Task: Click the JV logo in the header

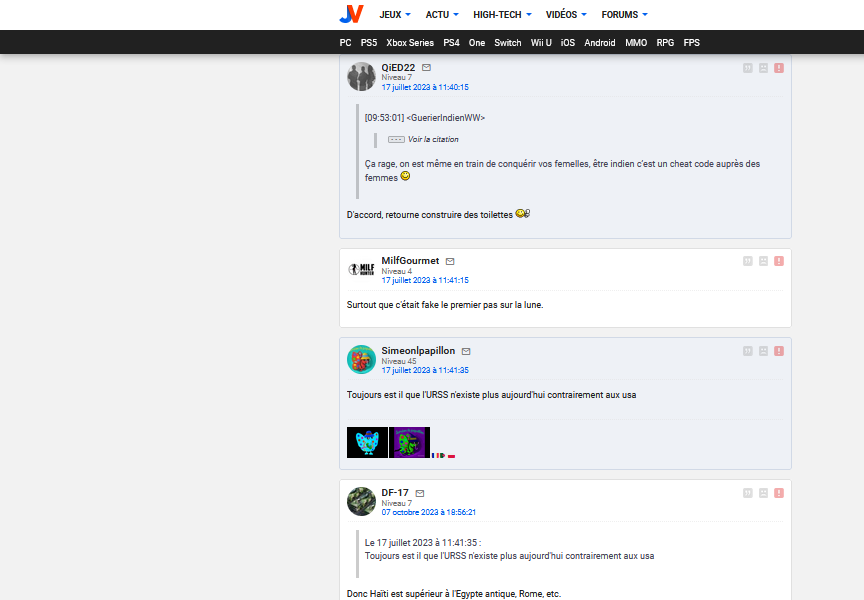Action: 350,14
